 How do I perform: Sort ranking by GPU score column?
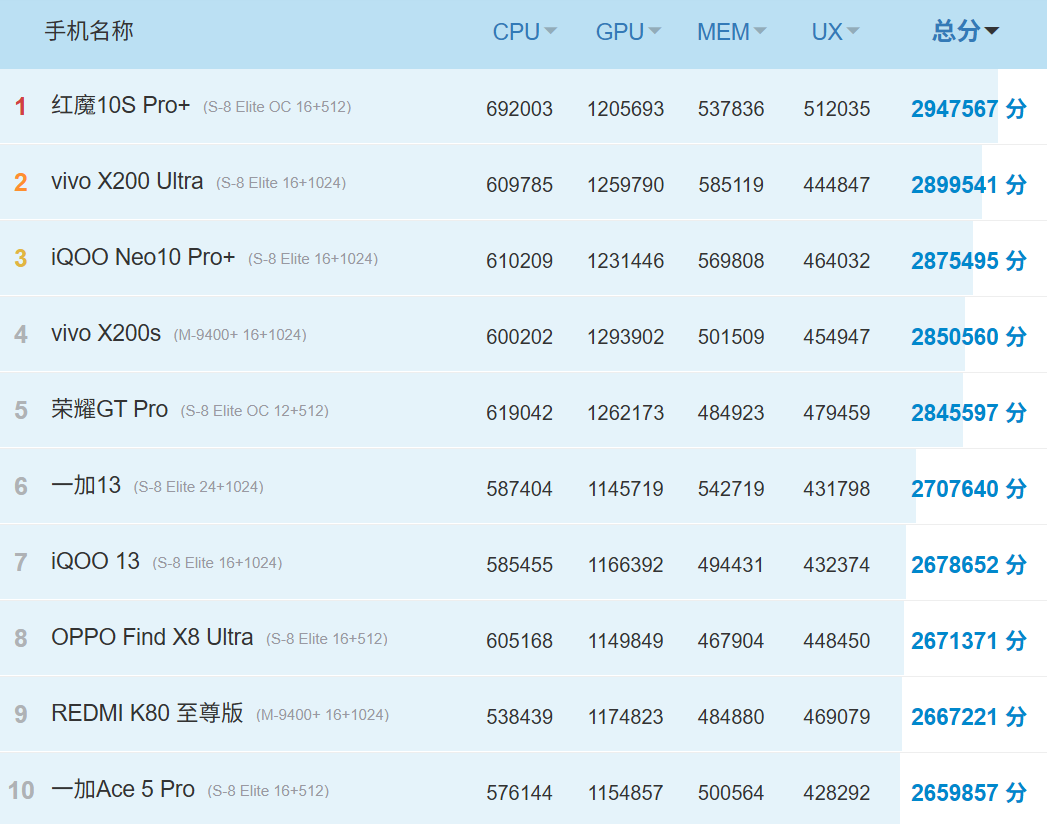pos(628,31)
